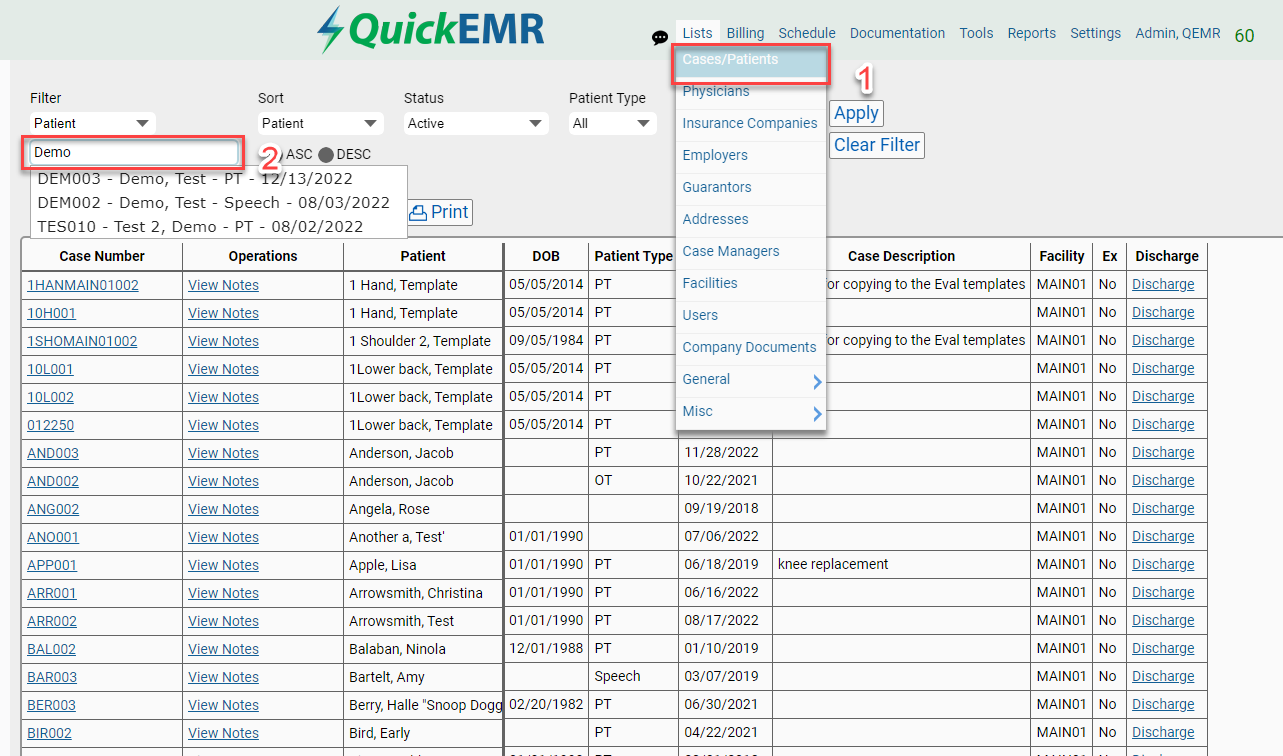Select the 'knee replacement' case description cell
Screen dimensions: 1283x756
(x=901, y=565)
